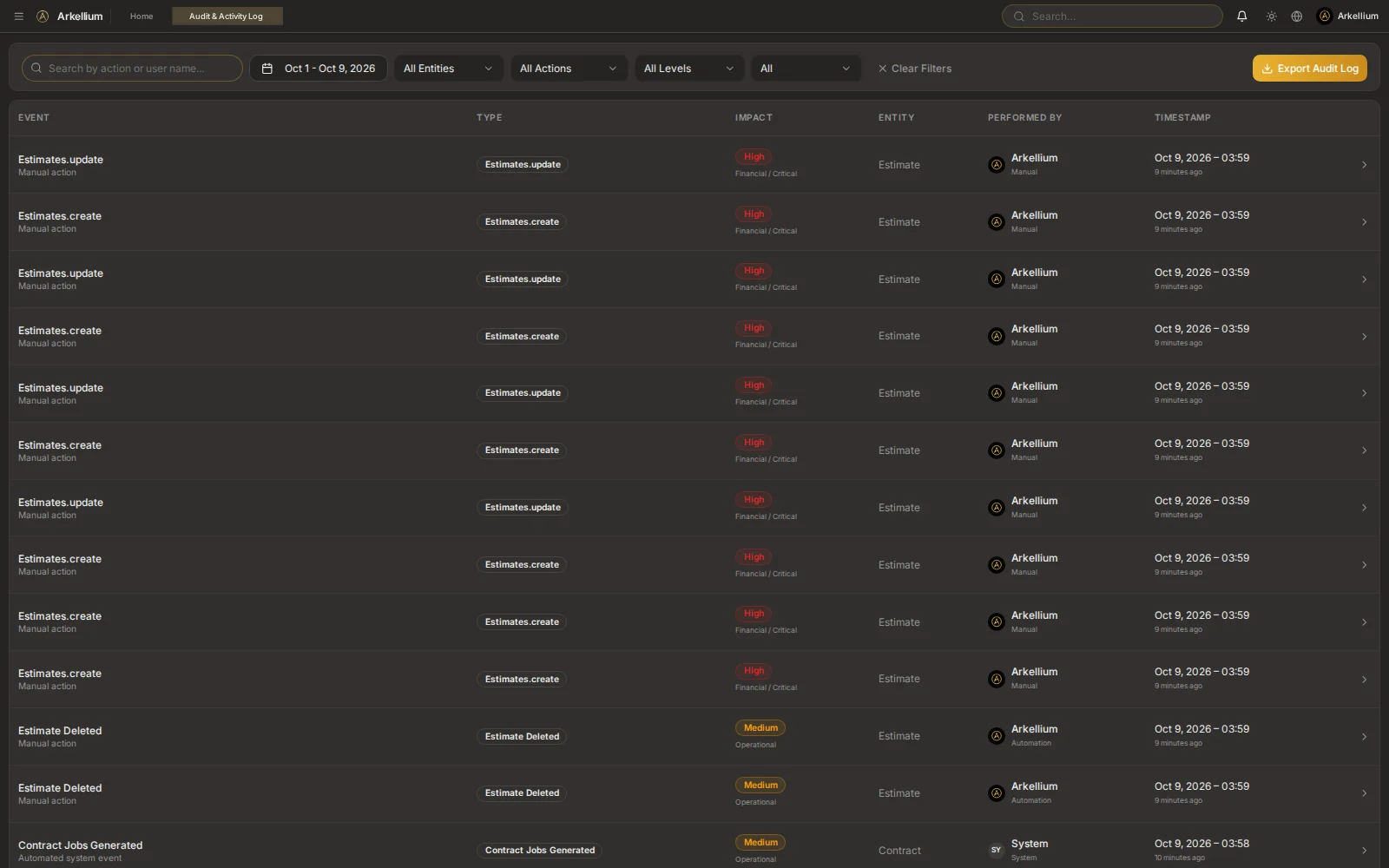Screen dimensions: 1389x868
Task: Click the IMPACT column header
Action: coord(754,118)
